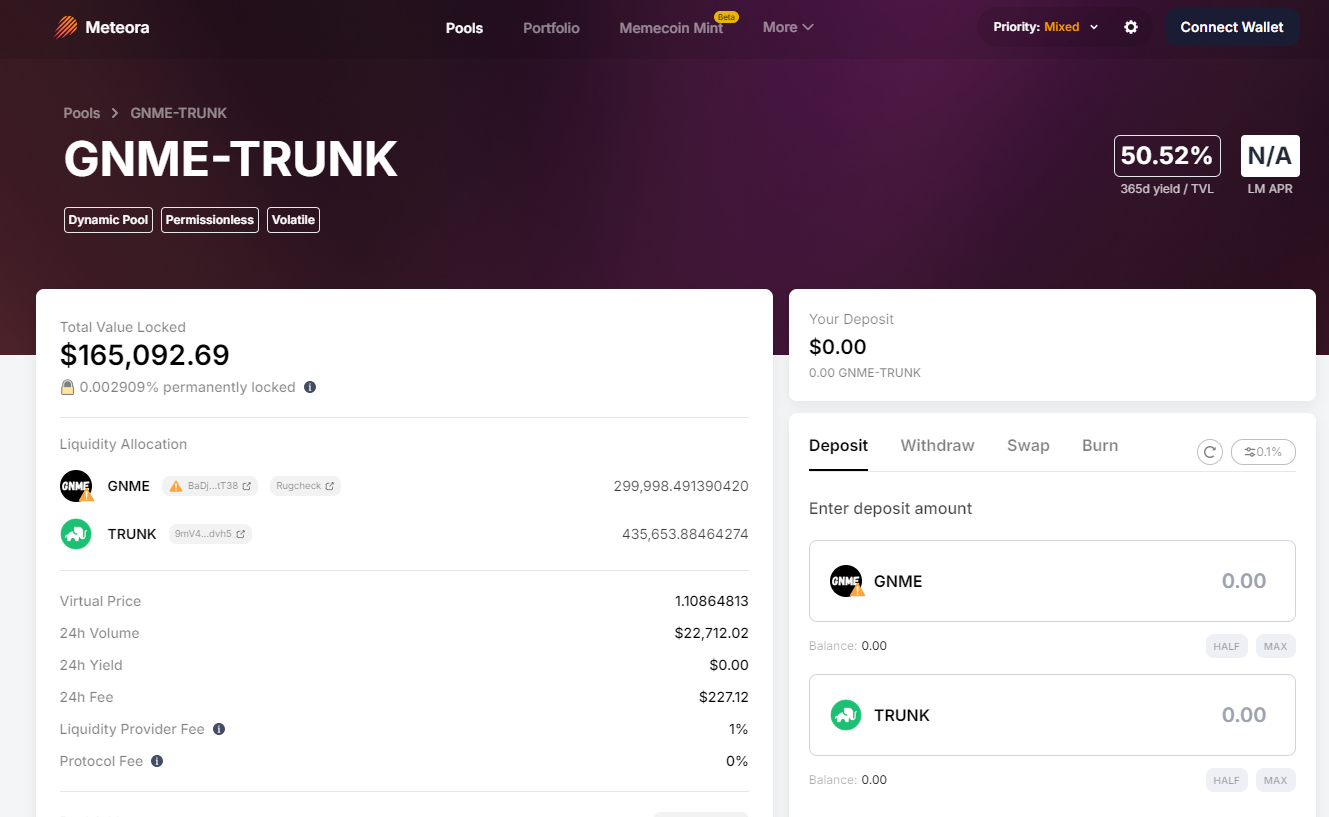Screen dimensions: 1329x817
Task: Open the 0.1% slippage settings
Action: tap(1263, 452)
